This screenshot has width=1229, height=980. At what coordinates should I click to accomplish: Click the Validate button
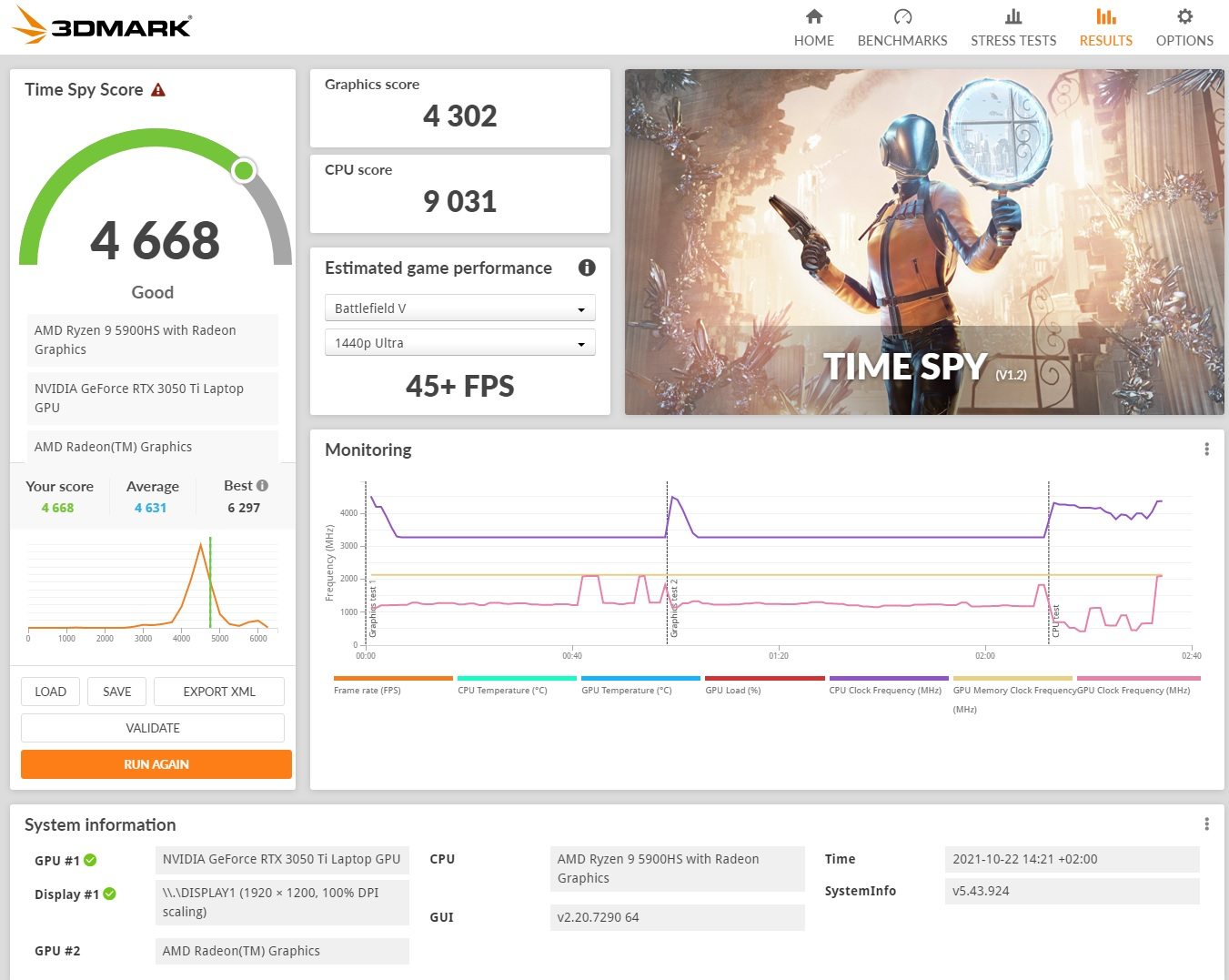coord(153,728)
